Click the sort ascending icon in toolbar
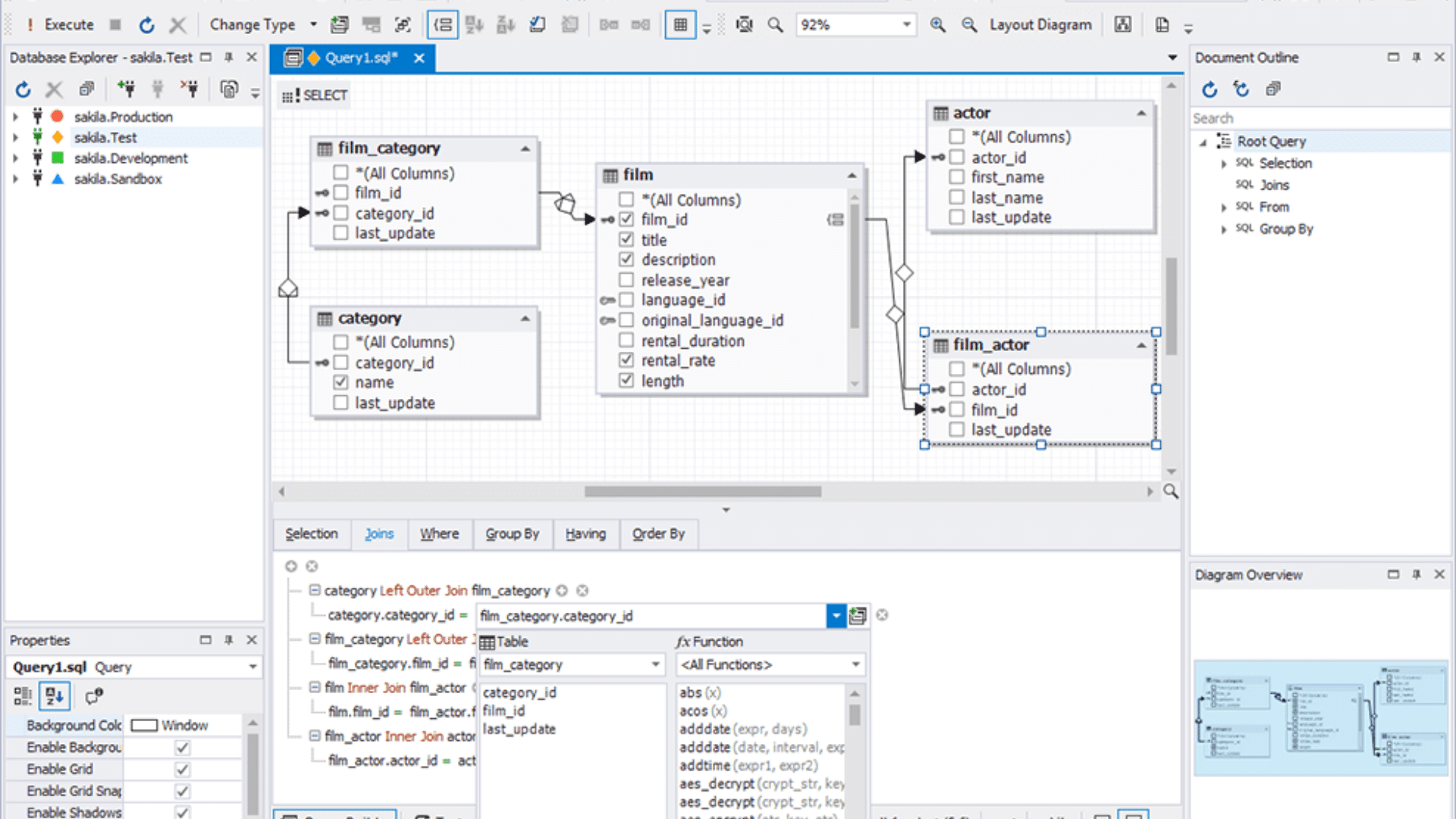Viewport: 1456px width, 819px height. (474, 24)
